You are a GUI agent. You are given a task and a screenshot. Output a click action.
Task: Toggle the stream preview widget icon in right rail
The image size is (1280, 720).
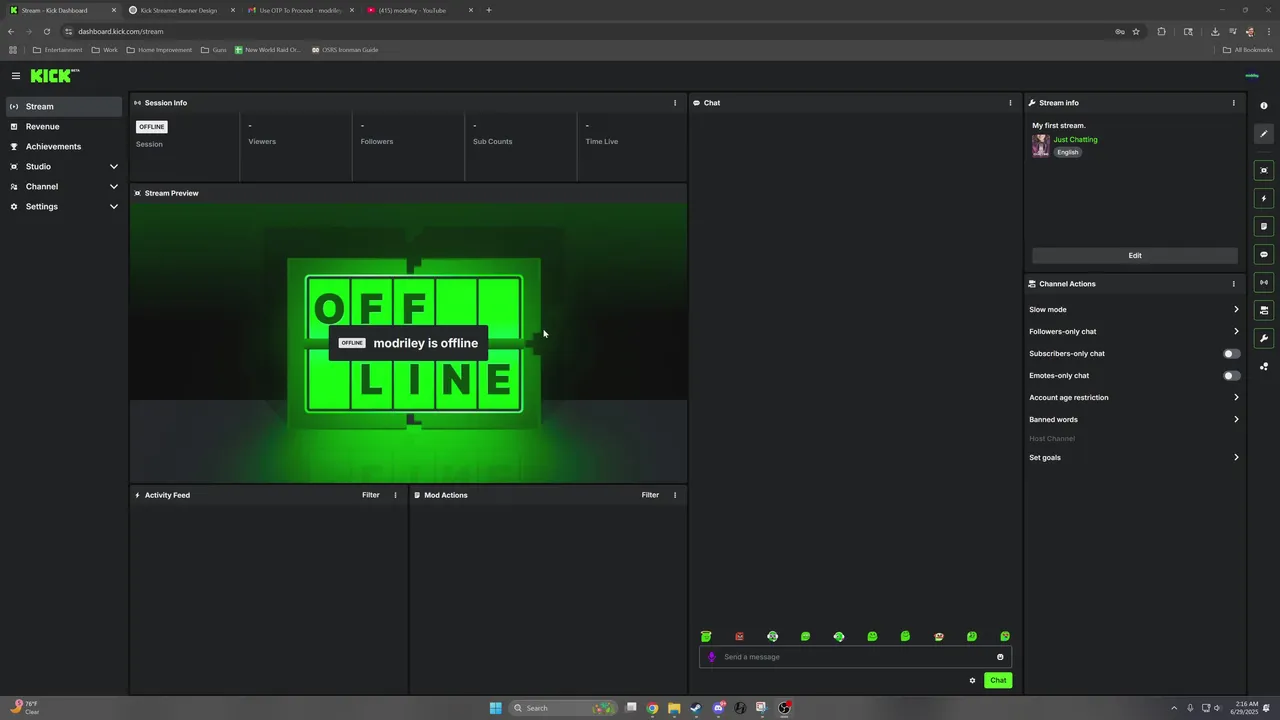(1264, 170)
